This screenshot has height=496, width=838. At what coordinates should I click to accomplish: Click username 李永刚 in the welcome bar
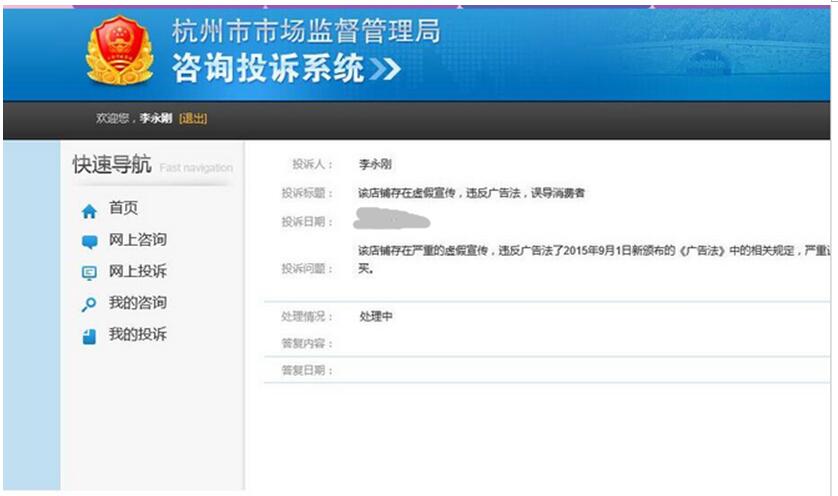click(x=155, y=119)
